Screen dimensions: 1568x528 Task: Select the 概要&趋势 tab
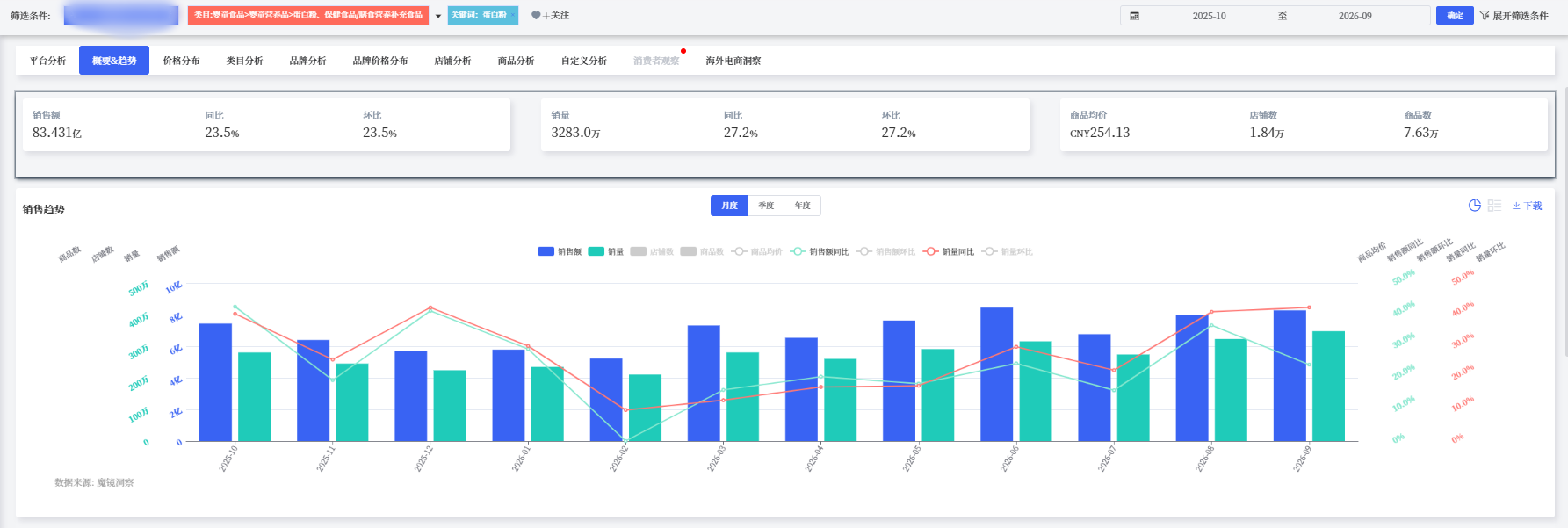[114, 61]
